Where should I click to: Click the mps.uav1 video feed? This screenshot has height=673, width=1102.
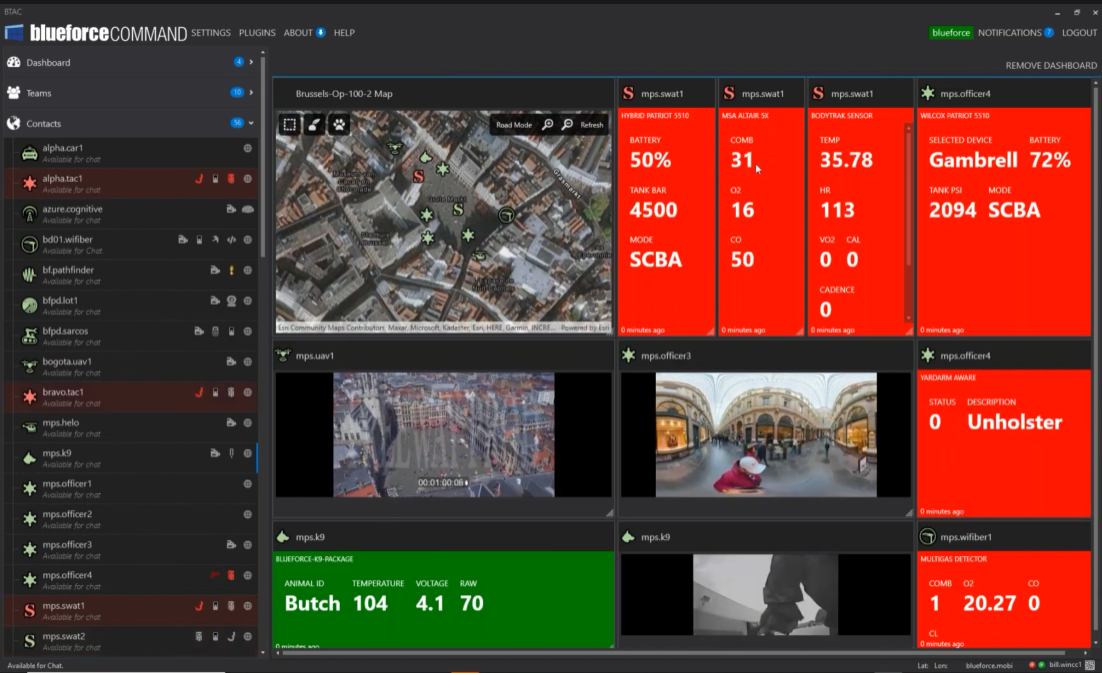coord(443,435)
